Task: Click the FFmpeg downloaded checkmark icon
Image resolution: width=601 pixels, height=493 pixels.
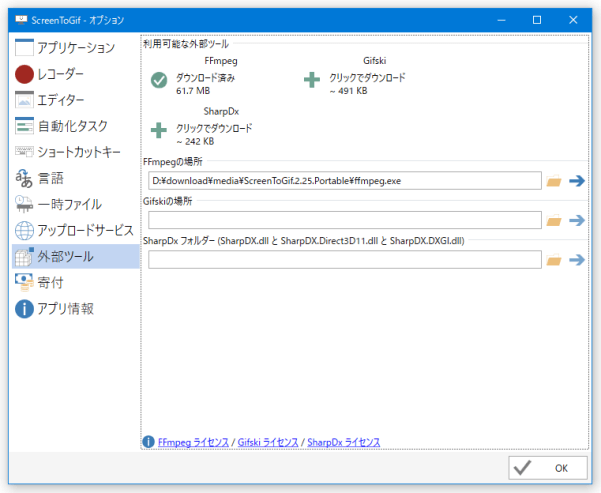Action: pos(159,81)
